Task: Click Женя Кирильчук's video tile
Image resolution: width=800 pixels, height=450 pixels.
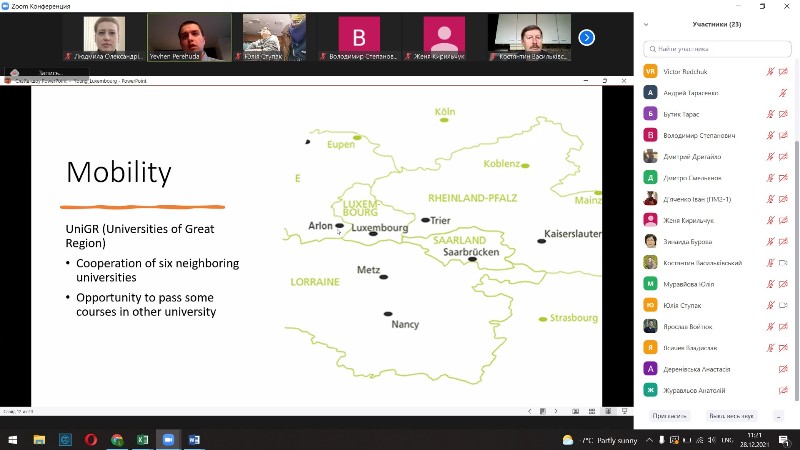Action: tap(444, 38)
